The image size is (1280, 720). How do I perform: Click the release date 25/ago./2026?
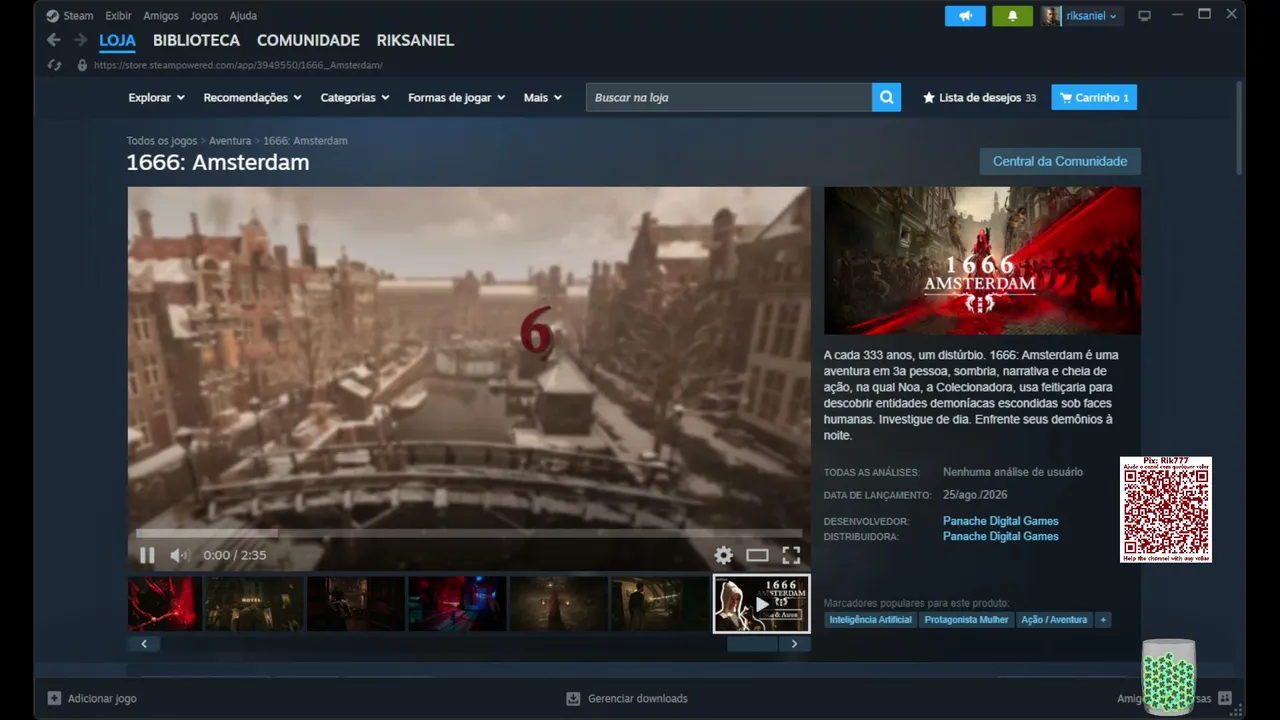click(975, 495)
